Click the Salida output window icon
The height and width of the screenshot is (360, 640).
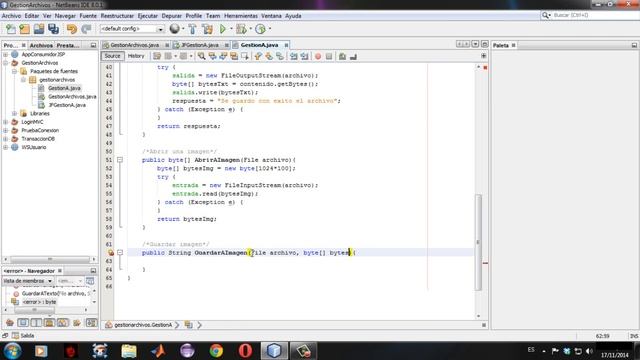tap(16, 336)
